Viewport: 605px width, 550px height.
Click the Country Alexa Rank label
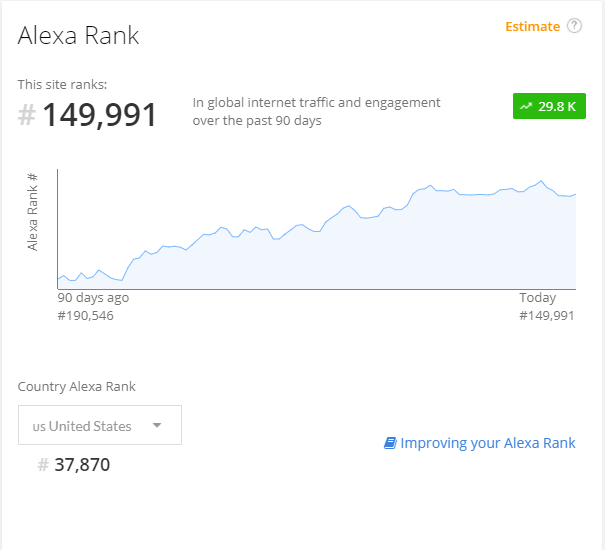(77, 386)
